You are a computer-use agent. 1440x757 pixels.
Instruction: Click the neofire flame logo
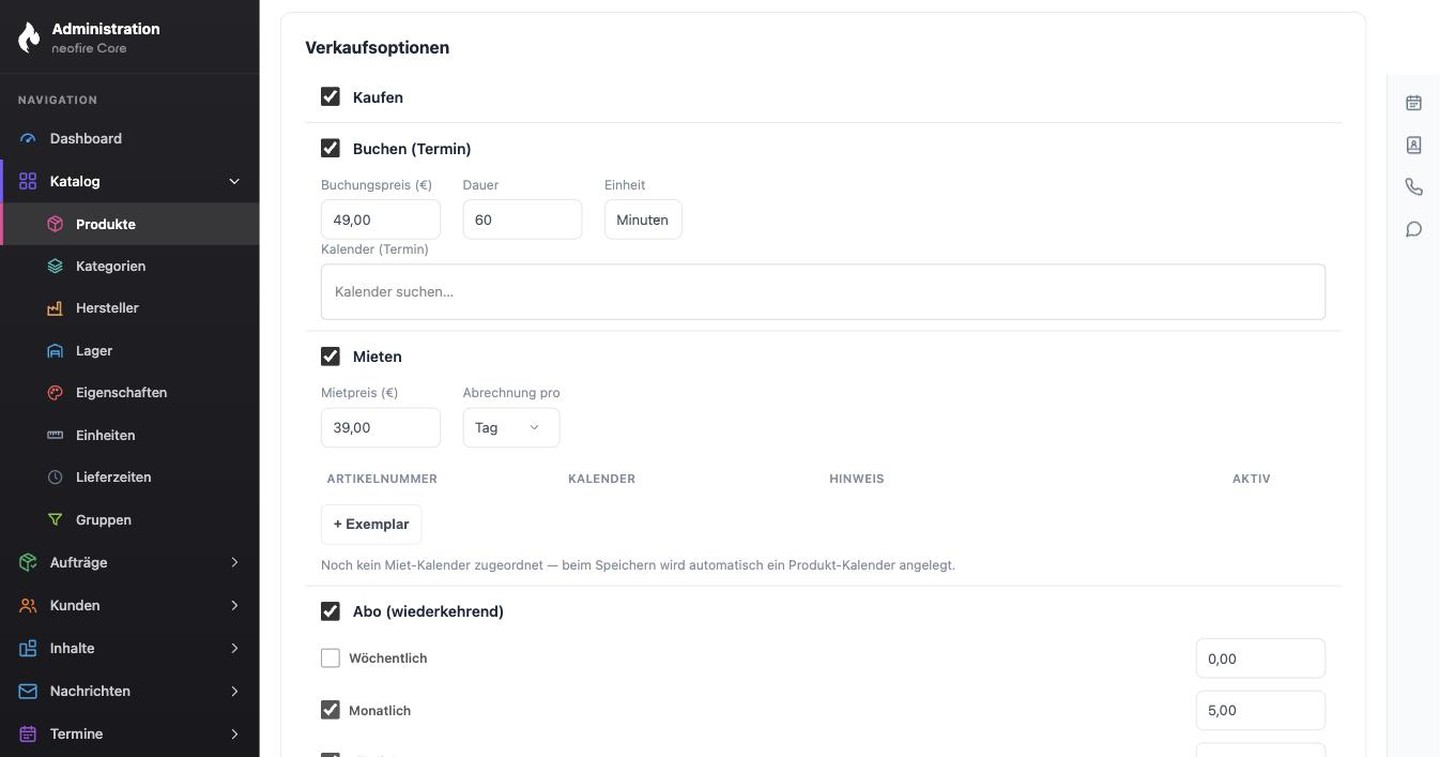point(29,38)
